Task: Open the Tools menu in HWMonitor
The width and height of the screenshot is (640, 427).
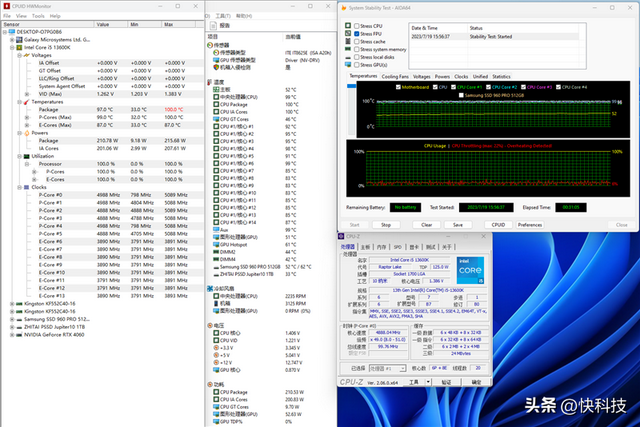Action: (39, 16)
